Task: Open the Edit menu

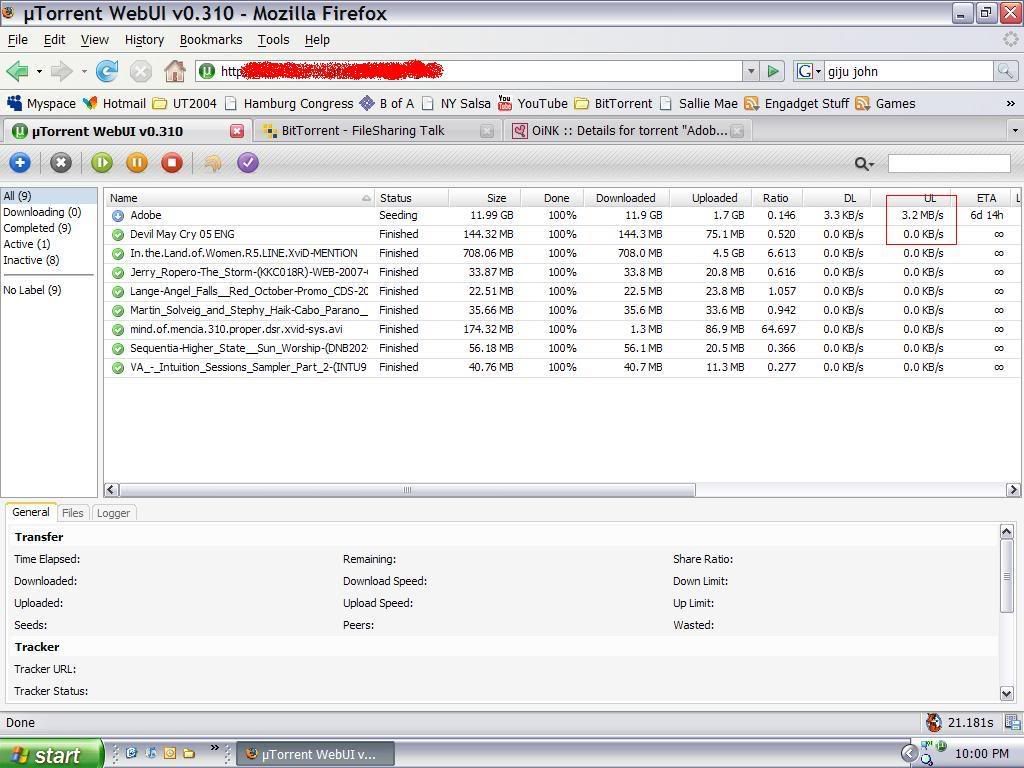Action: pos(54,40)
